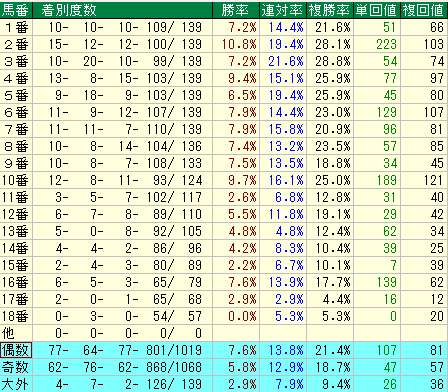Click the 109/ 139 count in 1番 row
This screenshot has height=392, width=448.
(x=174, y=27)
